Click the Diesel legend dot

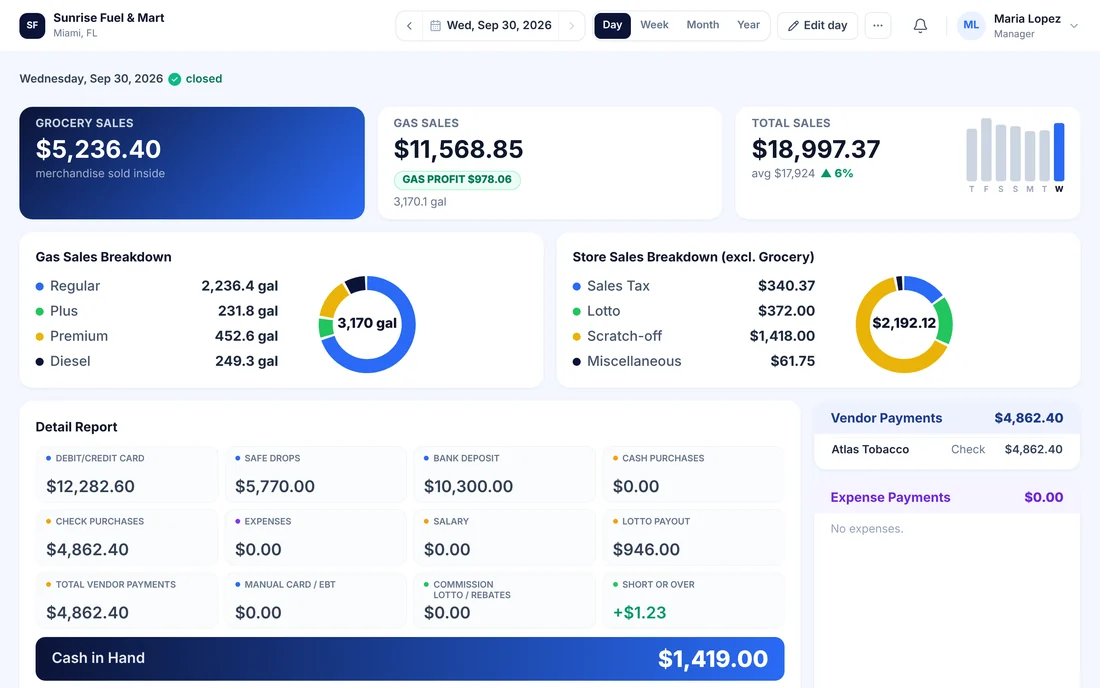[x=40, y=362]
